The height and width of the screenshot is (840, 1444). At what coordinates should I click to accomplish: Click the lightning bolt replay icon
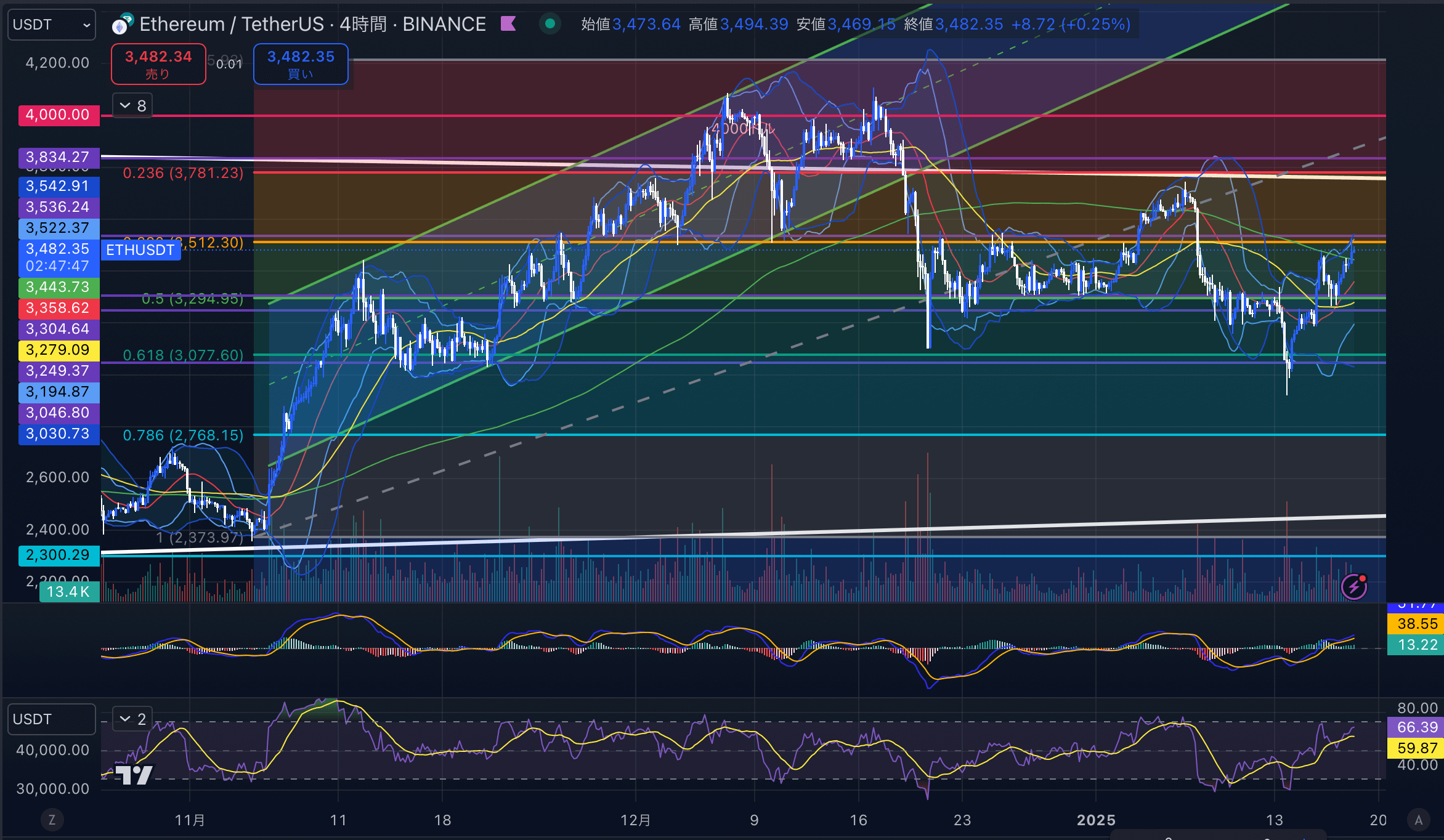[x=1354, y=587]
